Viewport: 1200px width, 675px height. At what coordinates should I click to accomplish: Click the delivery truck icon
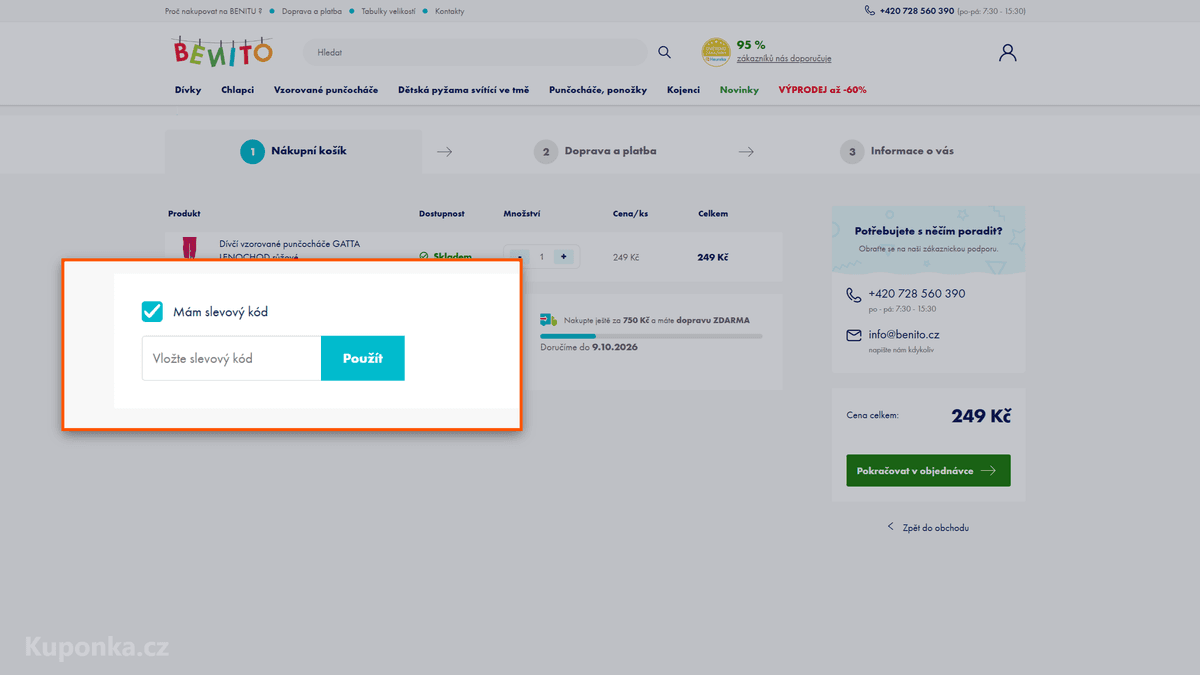pyautogui.click(x=548, y=320)
